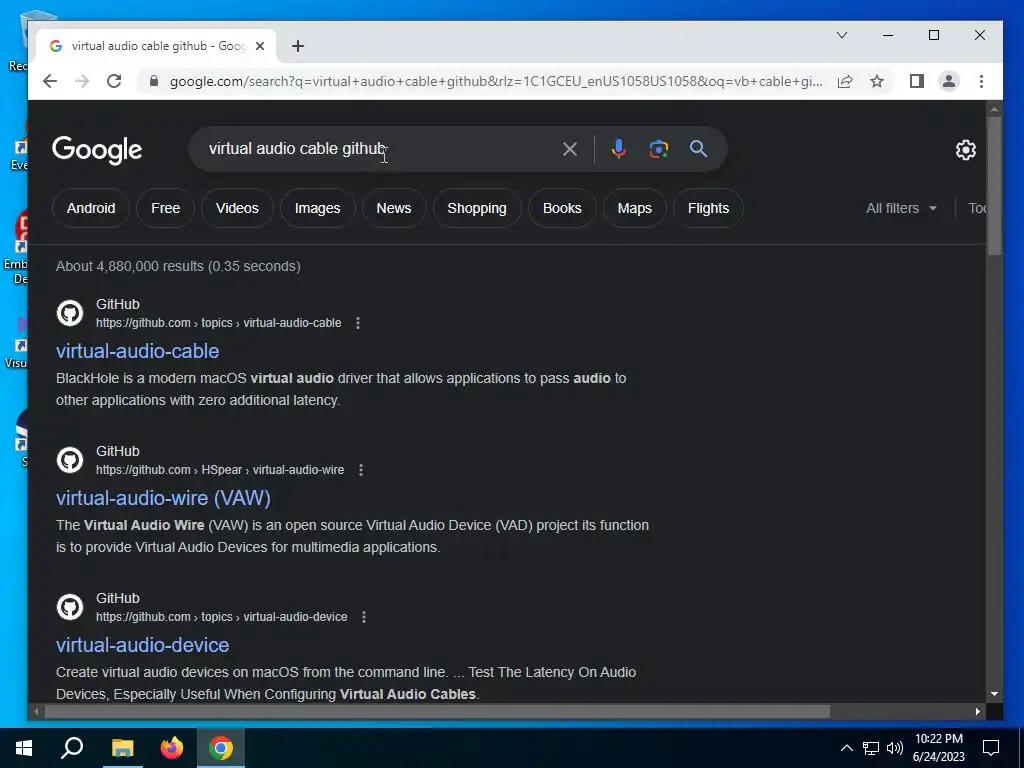Image resolution: width=1024 pixels, height=768 pixels.
Task: Reload the Google search page
Action: [114, 81]
